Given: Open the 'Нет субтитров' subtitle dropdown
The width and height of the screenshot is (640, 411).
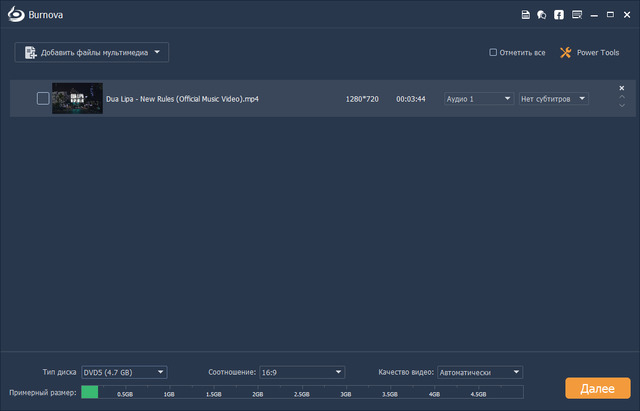Looking at the screenshot, I should pos(553,98).
